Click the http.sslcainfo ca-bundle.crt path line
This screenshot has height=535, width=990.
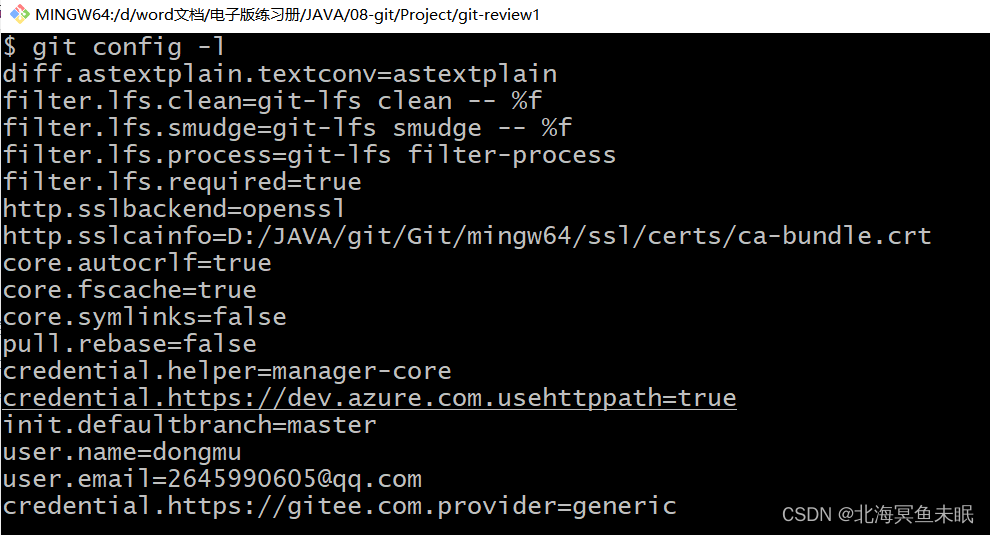(x=467, y=236)
